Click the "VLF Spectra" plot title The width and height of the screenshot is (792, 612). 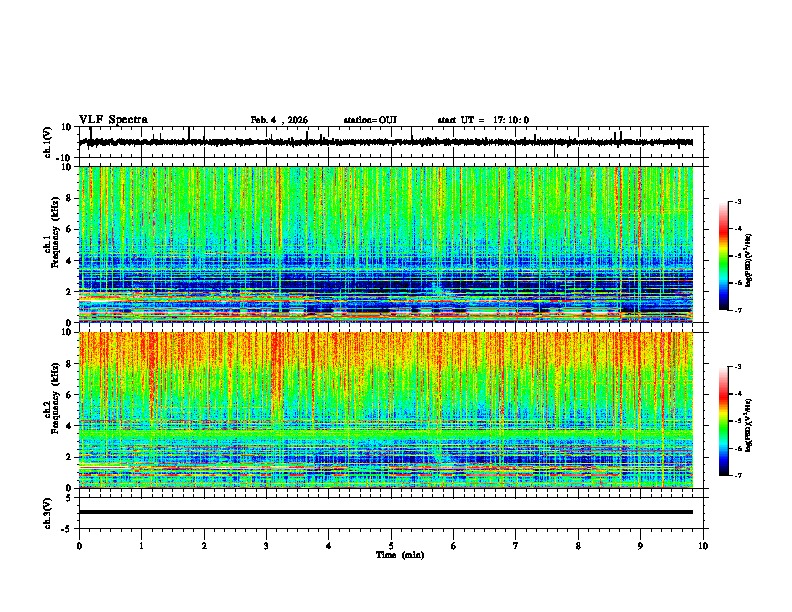click(113, 120)
